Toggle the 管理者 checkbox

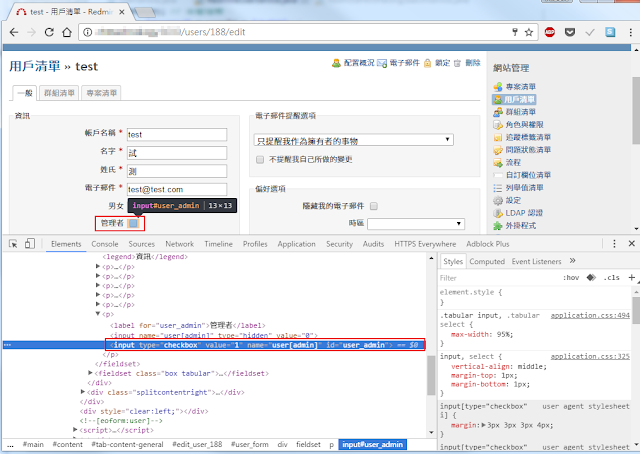pyautogui.click(x=133, y=223)
